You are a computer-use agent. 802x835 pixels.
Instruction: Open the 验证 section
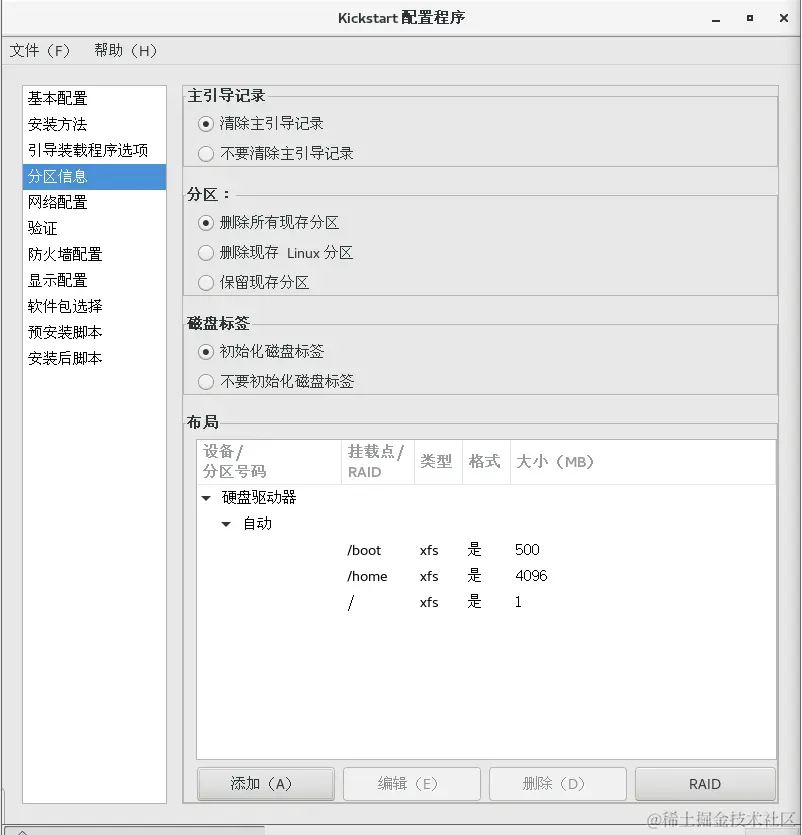(94, 228)
